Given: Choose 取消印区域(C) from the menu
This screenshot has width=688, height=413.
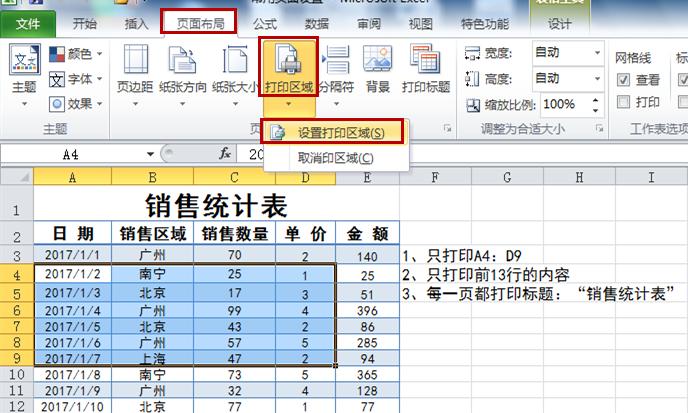Looking at the screenshot, I should [x=336, y=158].
